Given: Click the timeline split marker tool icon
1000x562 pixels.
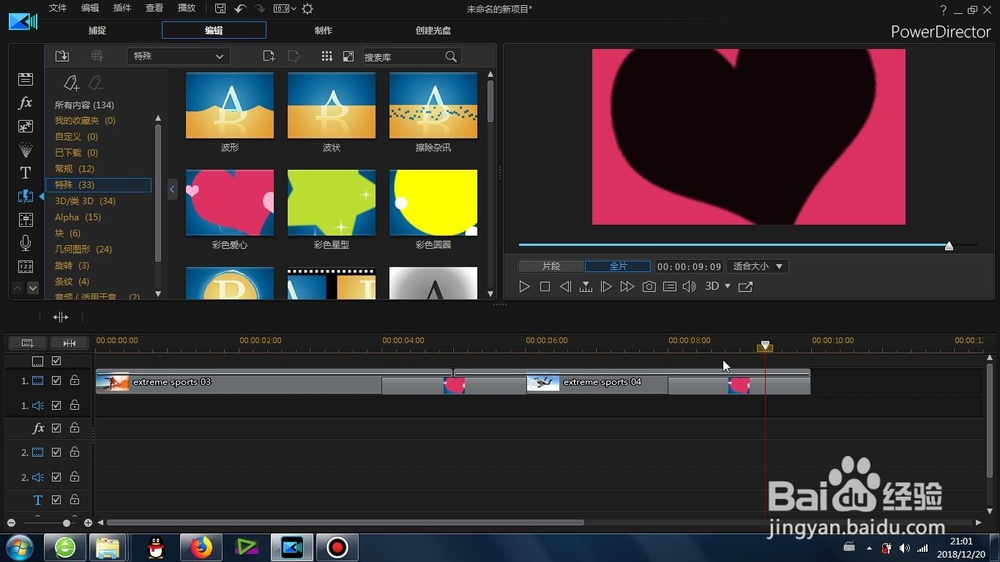Looking at the screenshot, I should pyautogui.click(x=61, y=317).
